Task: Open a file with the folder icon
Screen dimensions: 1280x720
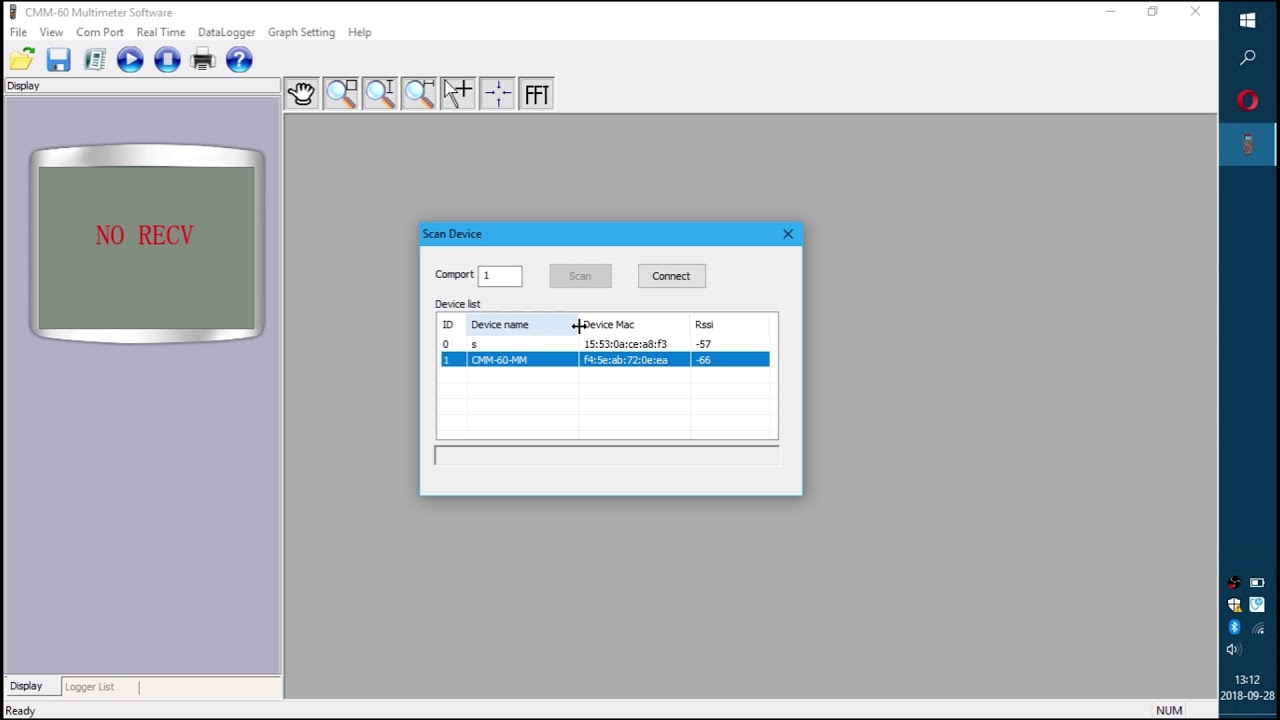Action: [x=22, y=60]
